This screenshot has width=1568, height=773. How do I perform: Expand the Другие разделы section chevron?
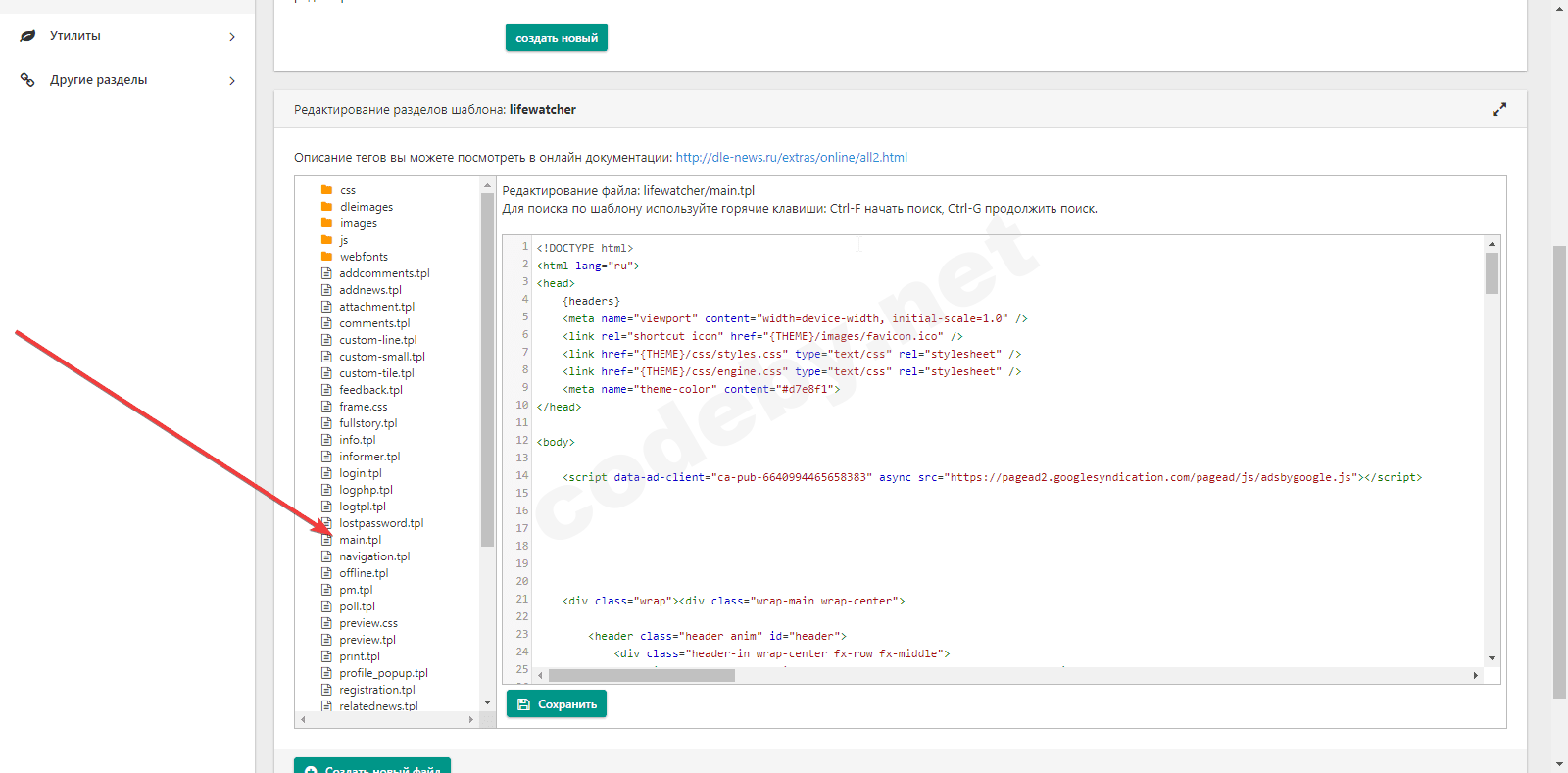pyautogui.click(x=232, y=81)
